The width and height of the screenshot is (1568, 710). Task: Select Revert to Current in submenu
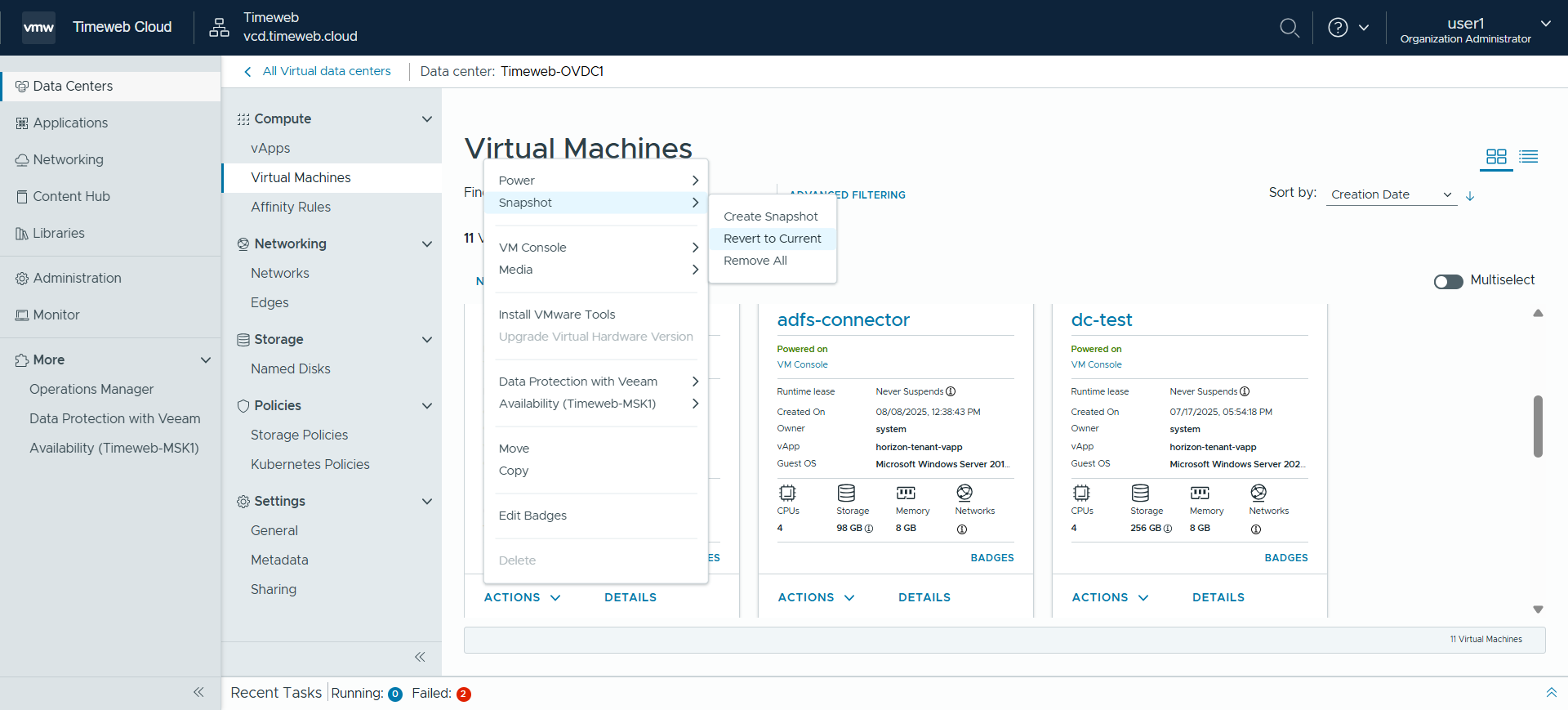point(773,239)
